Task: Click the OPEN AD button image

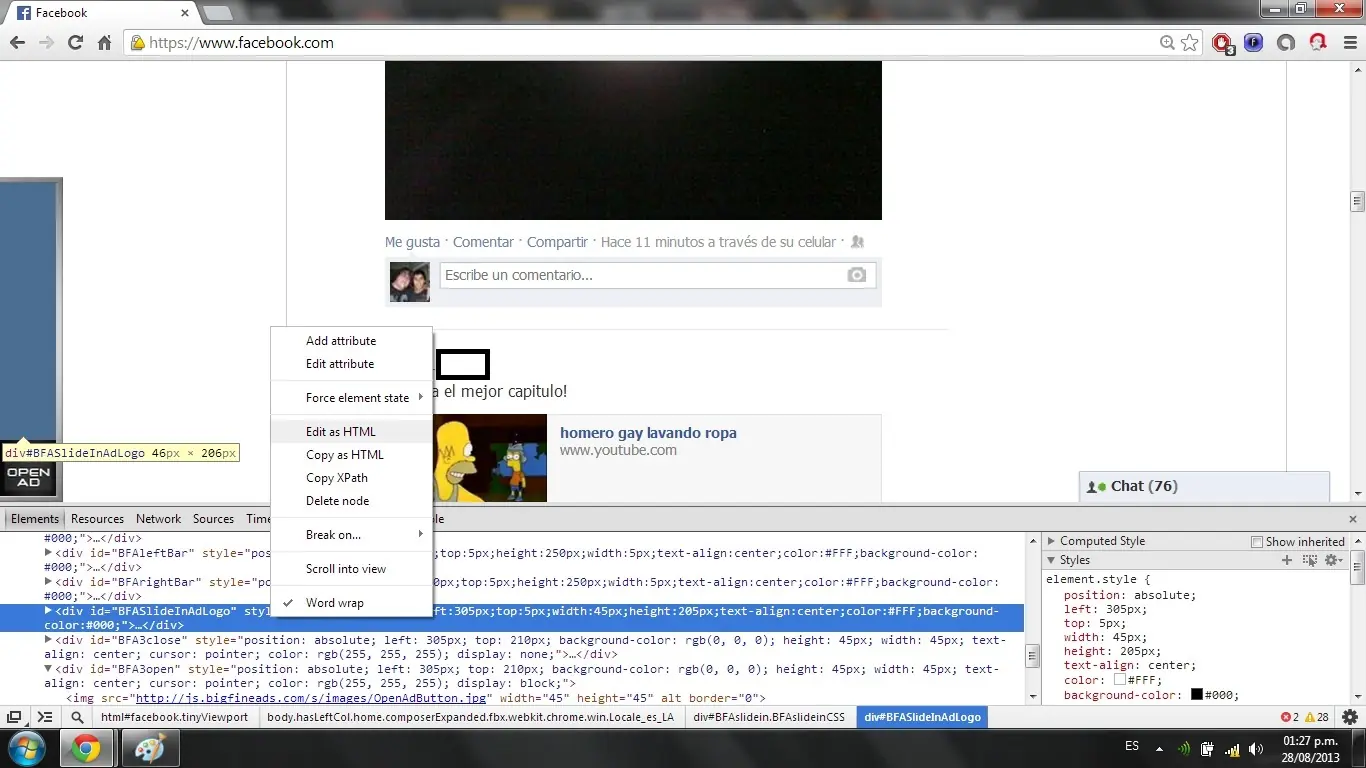Action: point(29,479)
